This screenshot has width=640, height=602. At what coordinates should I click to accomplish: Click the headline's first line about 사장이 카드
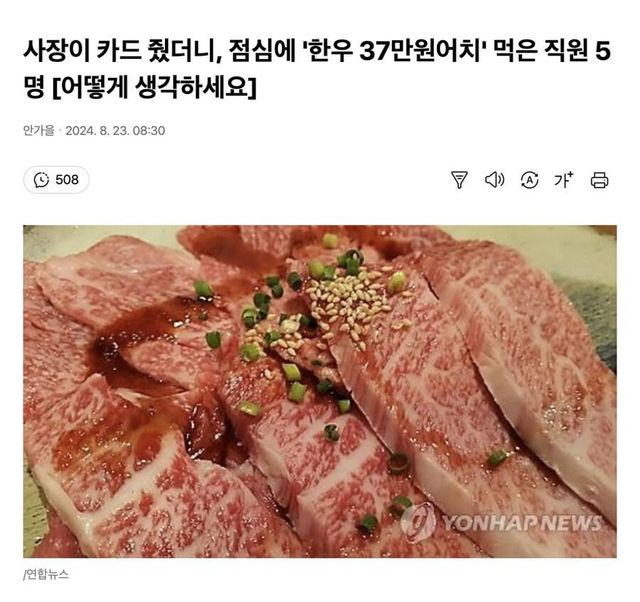(x=317, y=51)
